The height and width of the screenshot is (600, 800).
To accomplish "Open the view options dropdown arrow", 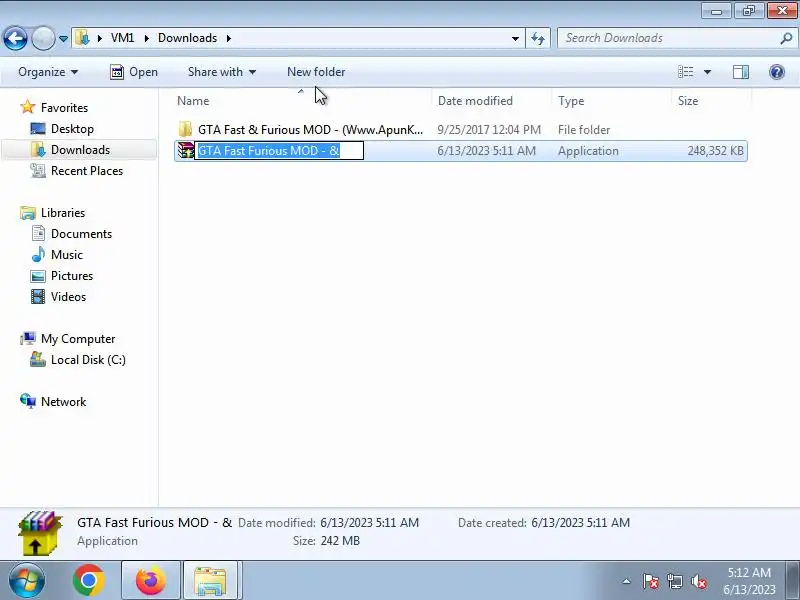I will point(707,72).
